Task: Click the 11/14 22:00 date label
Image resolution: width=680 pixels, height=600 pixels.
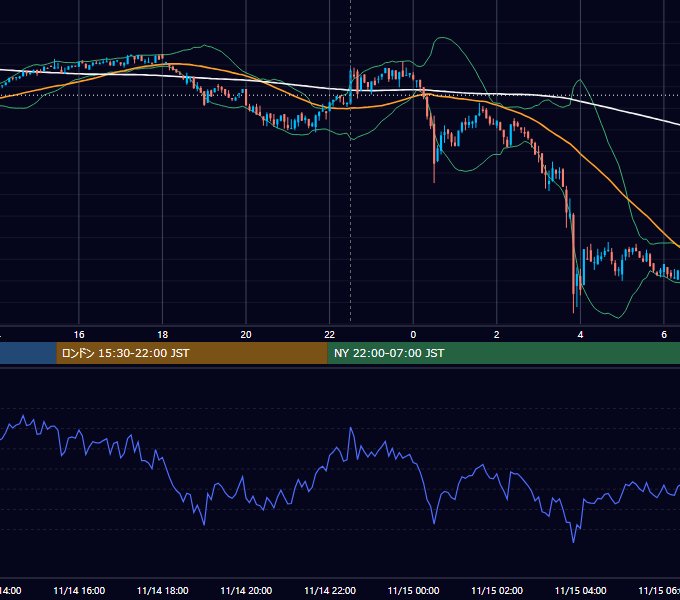Action: [x=330, y=590]
